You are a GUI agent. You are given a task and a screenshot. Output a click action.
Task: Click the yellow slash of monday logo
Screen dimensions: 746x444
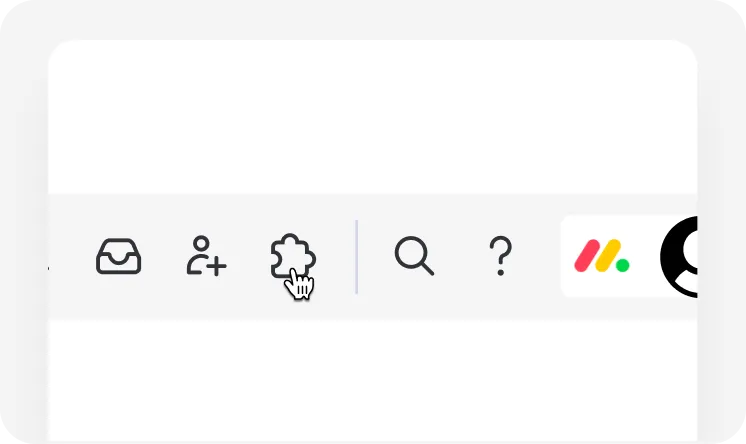point(608,256)
